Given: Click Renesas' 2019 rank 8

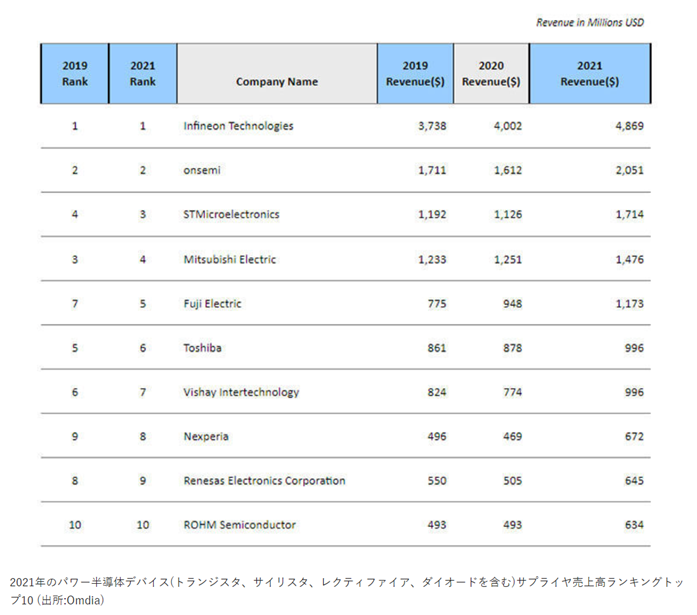Looking at the screenshot, I should pyautogui.click(x=75, y=480).
